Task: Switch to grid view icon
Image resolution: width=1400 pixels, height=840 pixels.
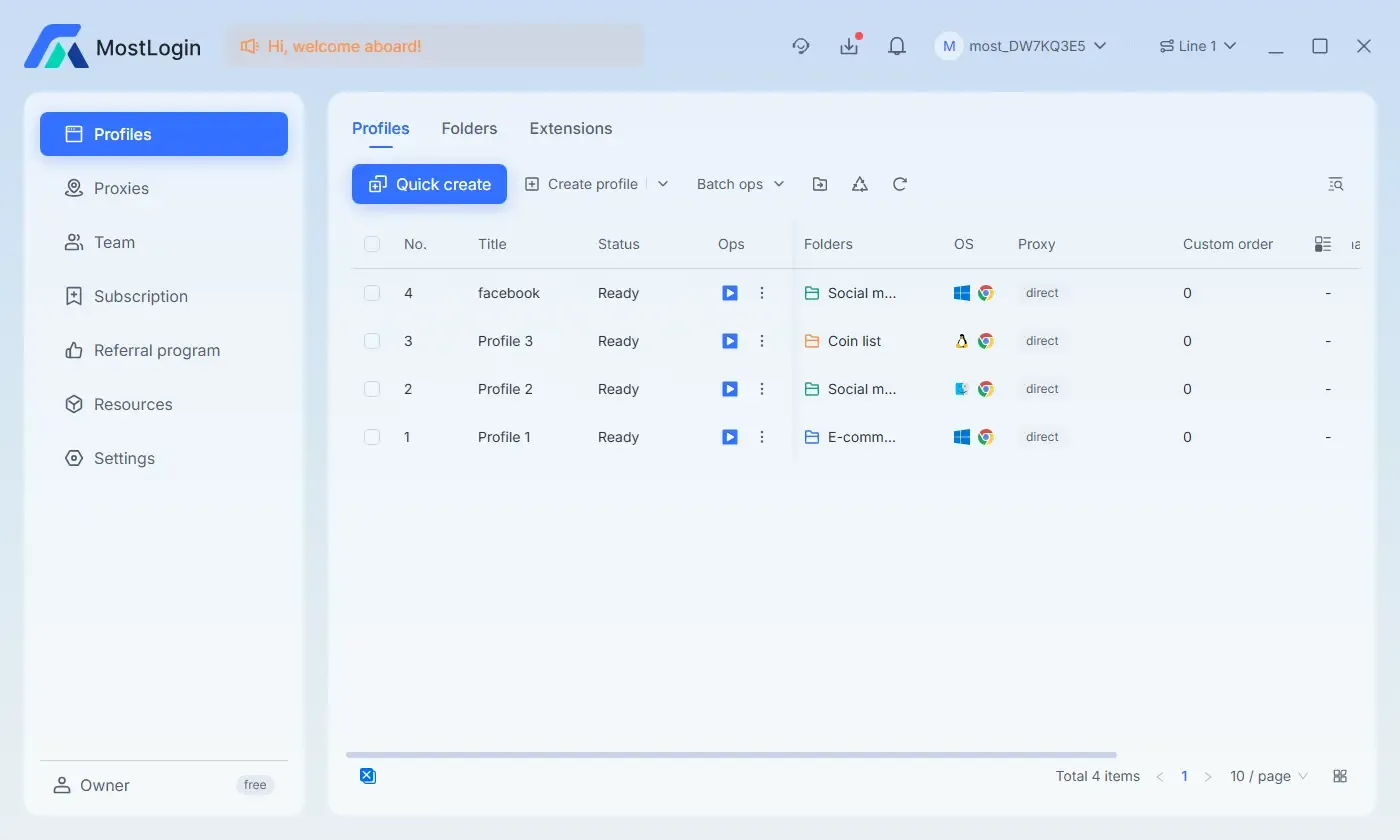Action: (x=1340, y=776)
